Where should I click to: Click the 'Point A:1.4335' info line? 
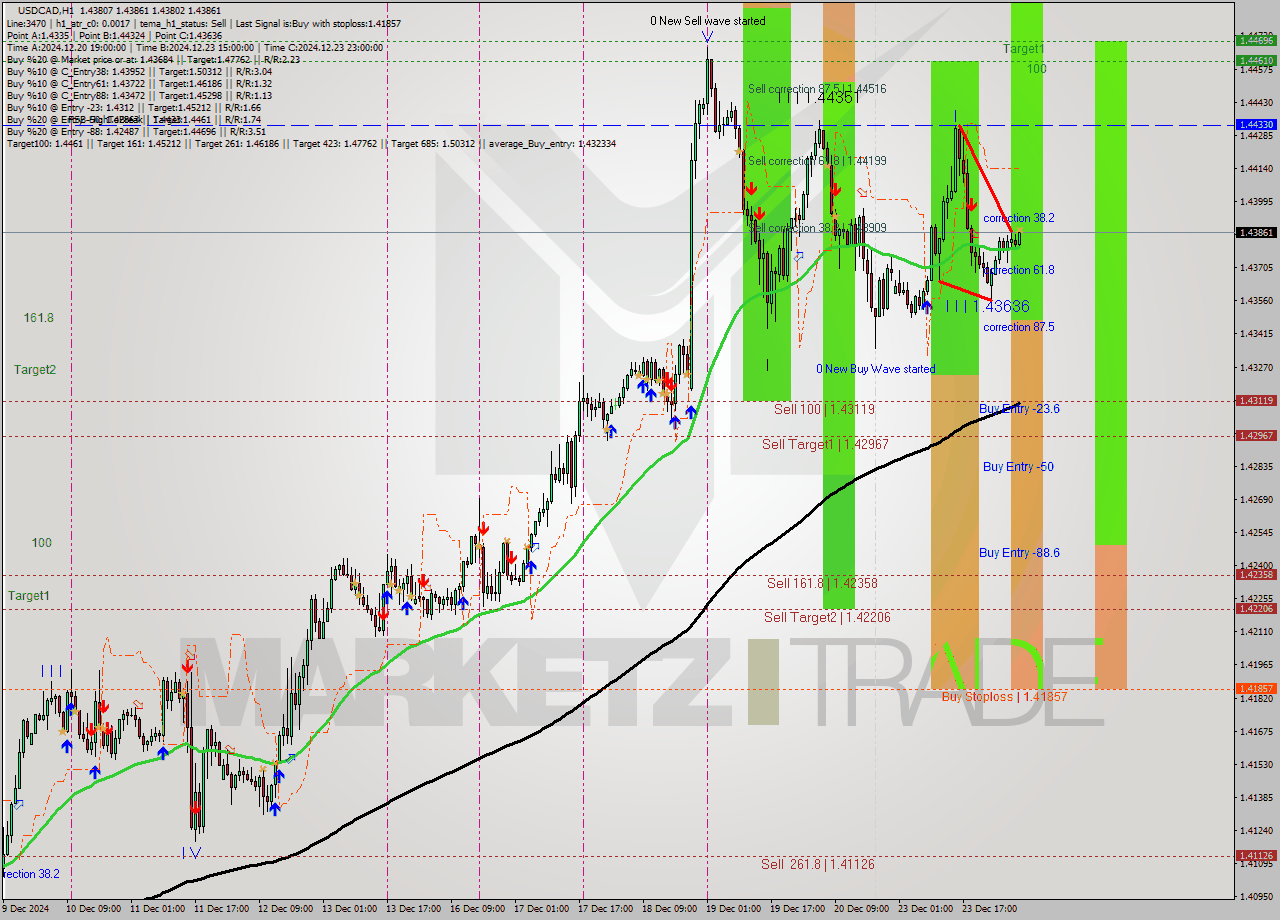click(38, 35)
